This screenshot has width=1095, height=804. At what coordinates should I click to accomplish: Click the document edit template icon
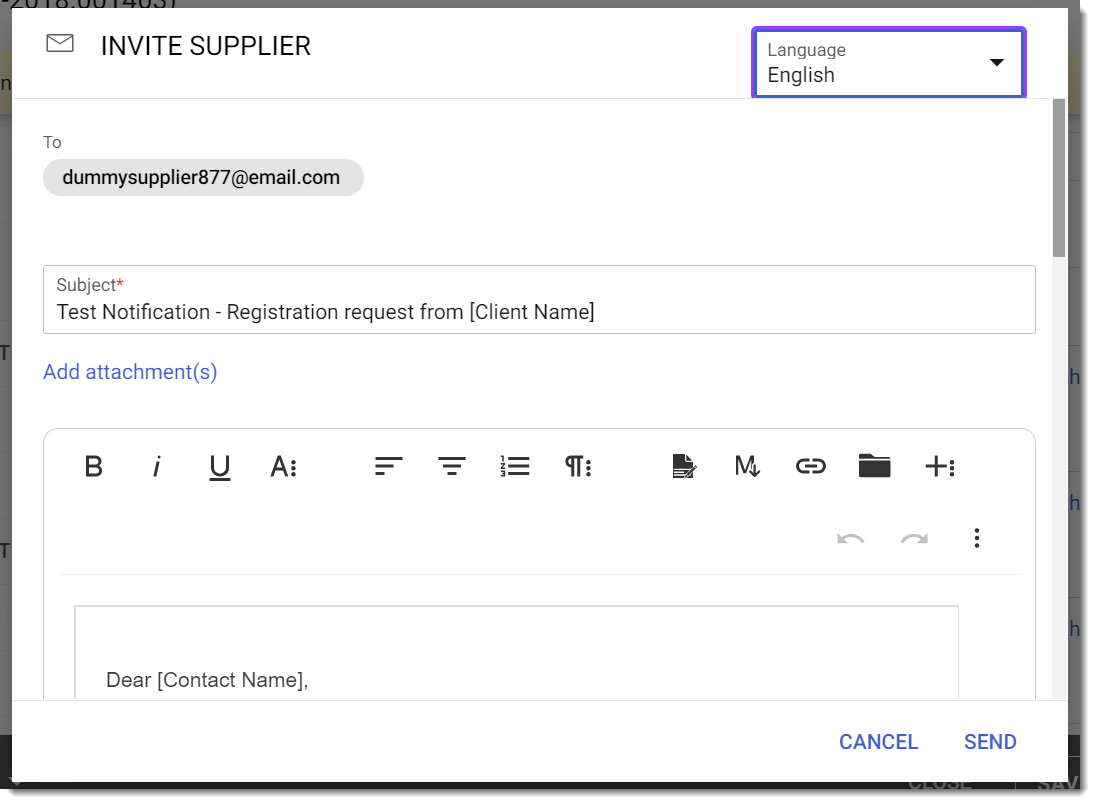684,466
